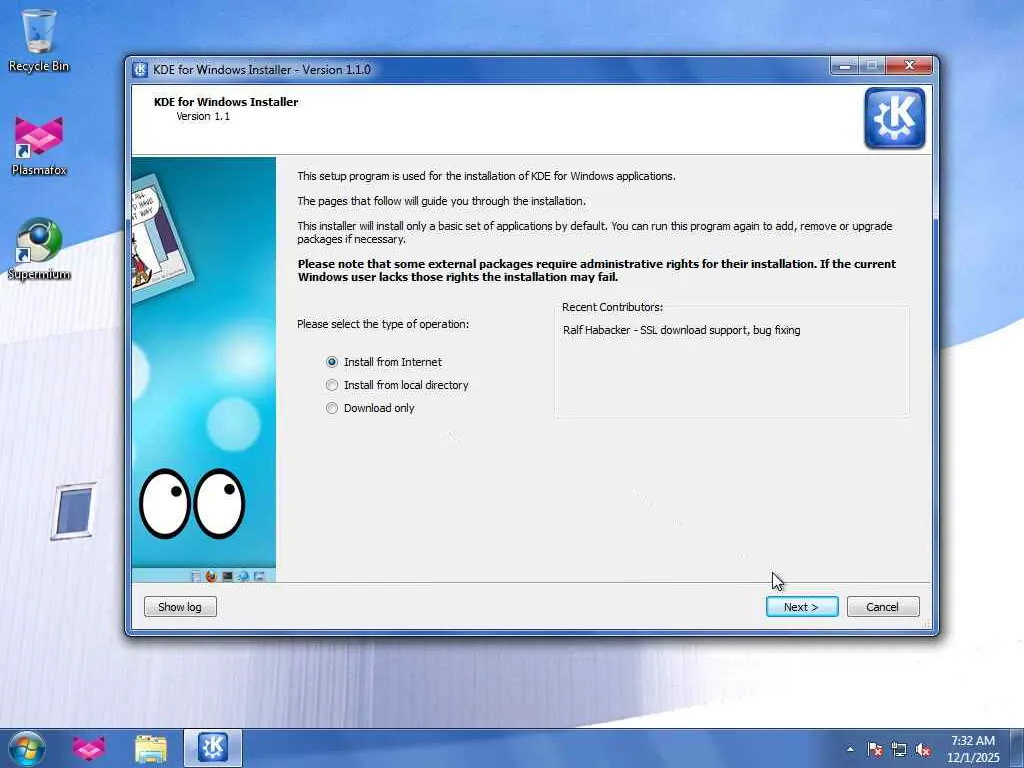The width and height of the screenshot is (1024, 768).
Task: Select the Plasmafox desktop shortcut
Action: coord(39,146)
